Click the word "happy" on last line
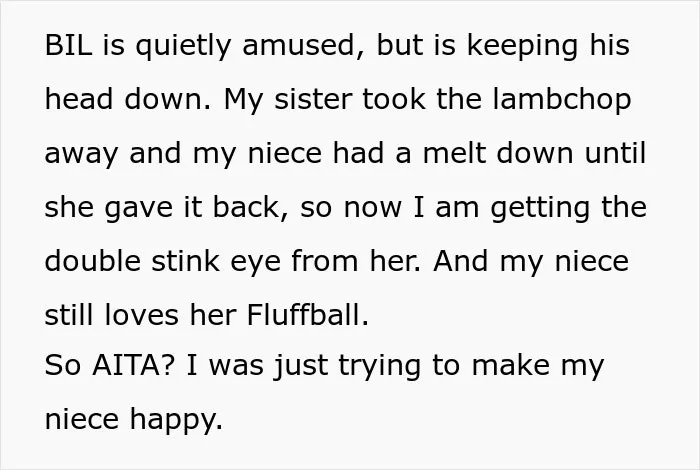 click(x=175, y=422)
